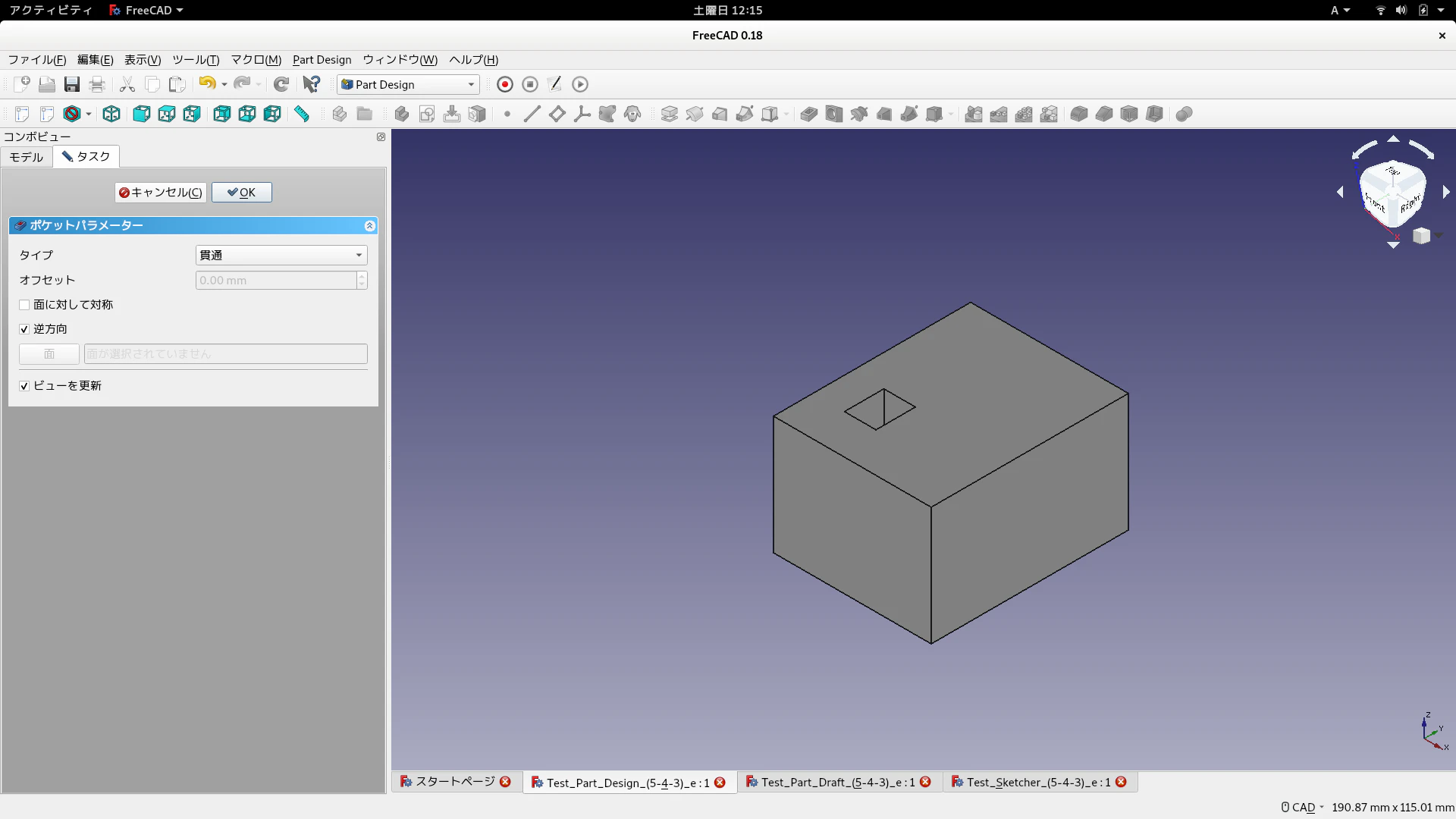Click the scissors cut icon
1456x819 pixels.
(x=127, y=84)
